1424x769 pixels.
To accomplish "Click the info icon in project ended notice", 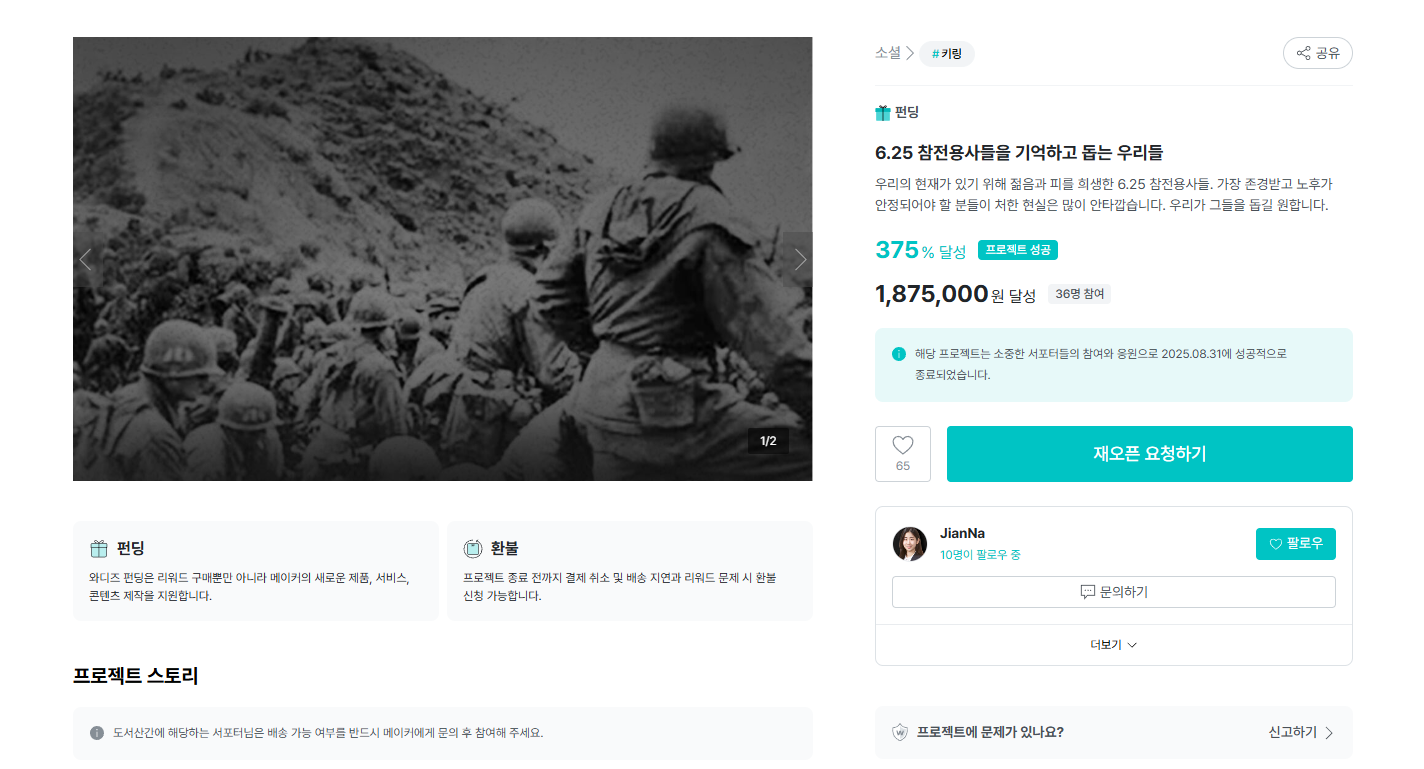I will (899, 354).
